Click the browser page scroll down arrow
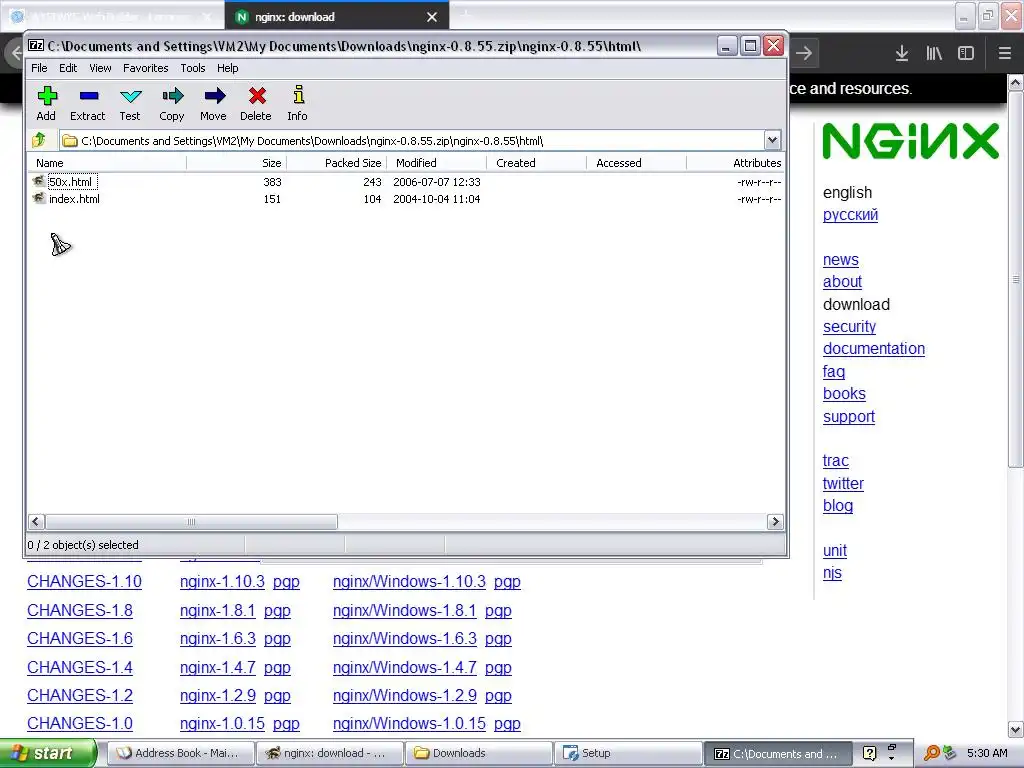The width and height of the screenshot is (1024, 768). (1016, 729)
